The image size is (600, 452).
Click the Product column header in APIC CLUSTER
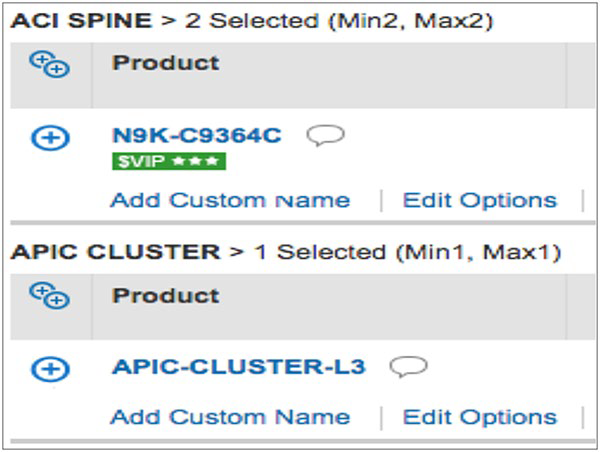tap(166, 295)
